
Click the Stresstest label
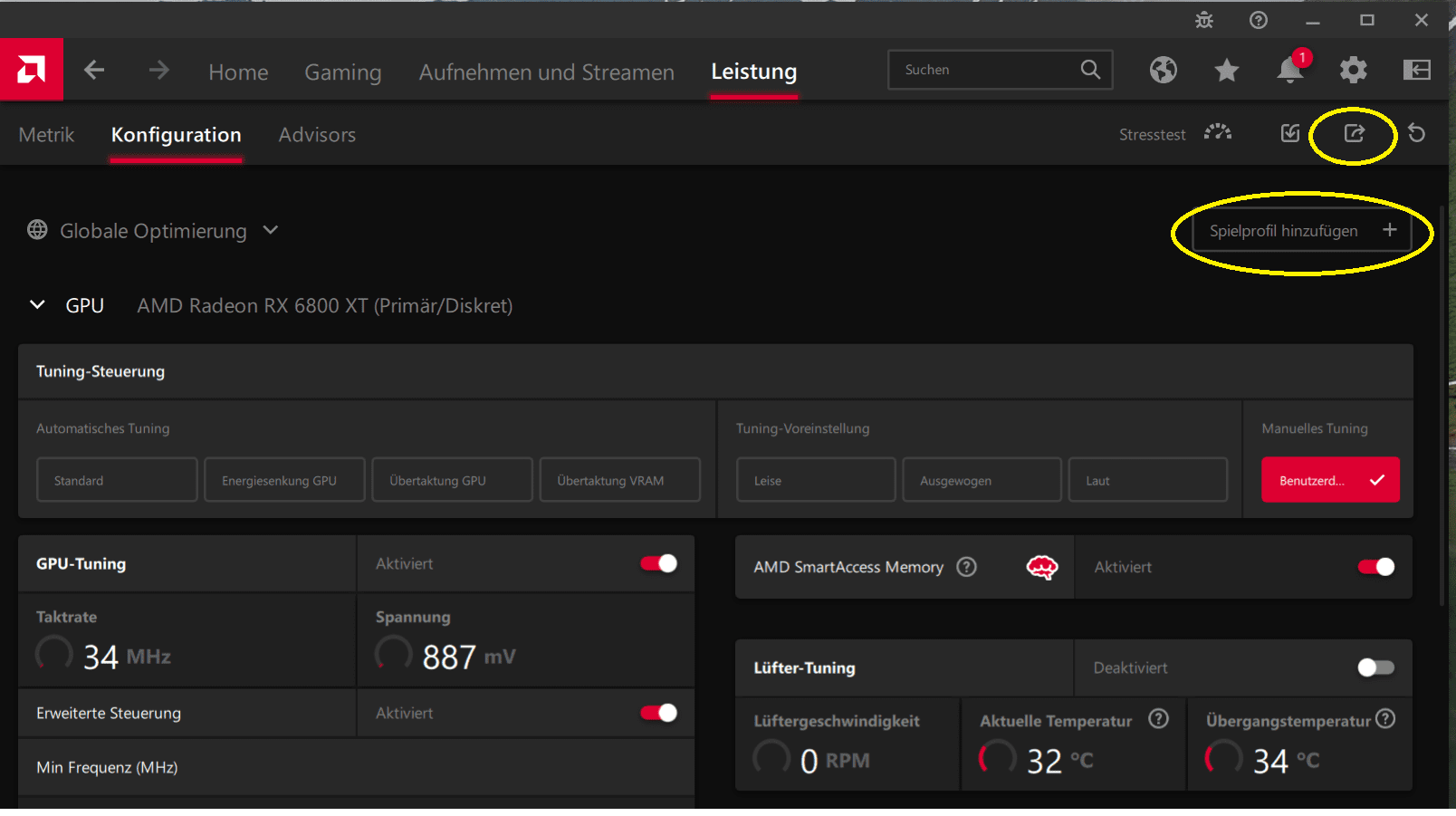[x=1152, y=135]
